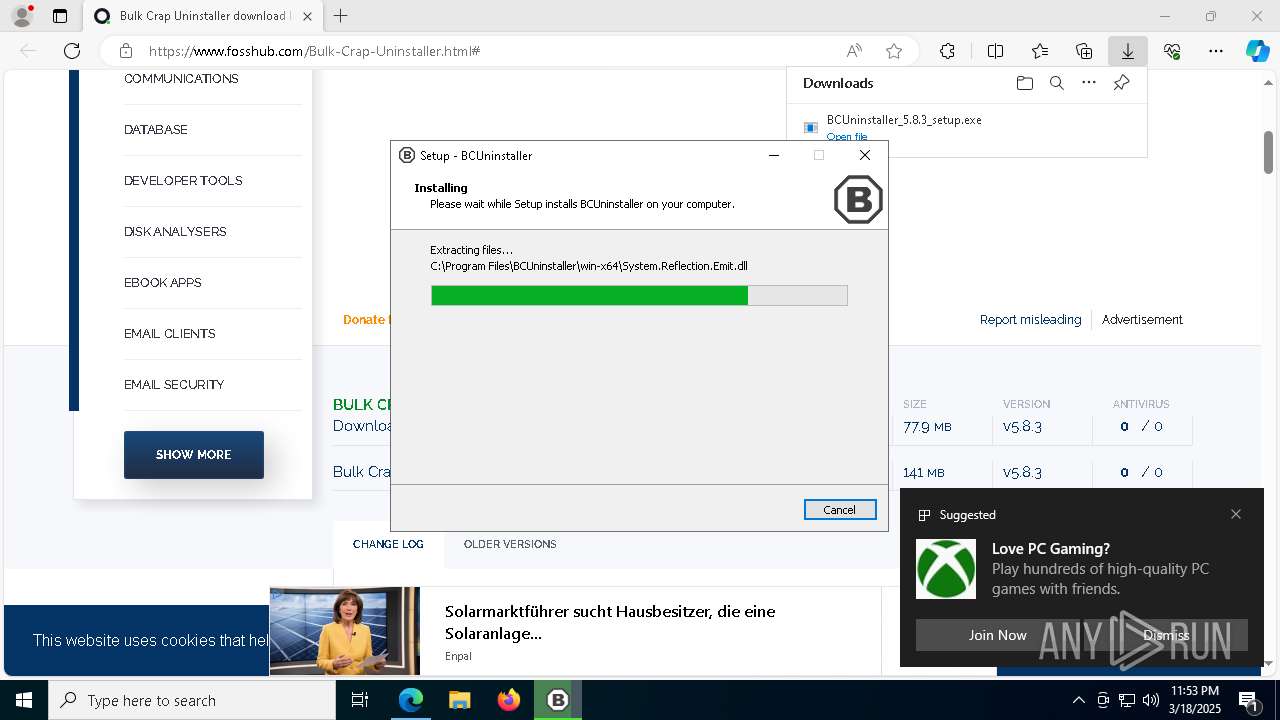The width and height of the screenshot is (1280, 720).
Task: Click the page vertical scrollbar
Action: [x=1269, y=152]
